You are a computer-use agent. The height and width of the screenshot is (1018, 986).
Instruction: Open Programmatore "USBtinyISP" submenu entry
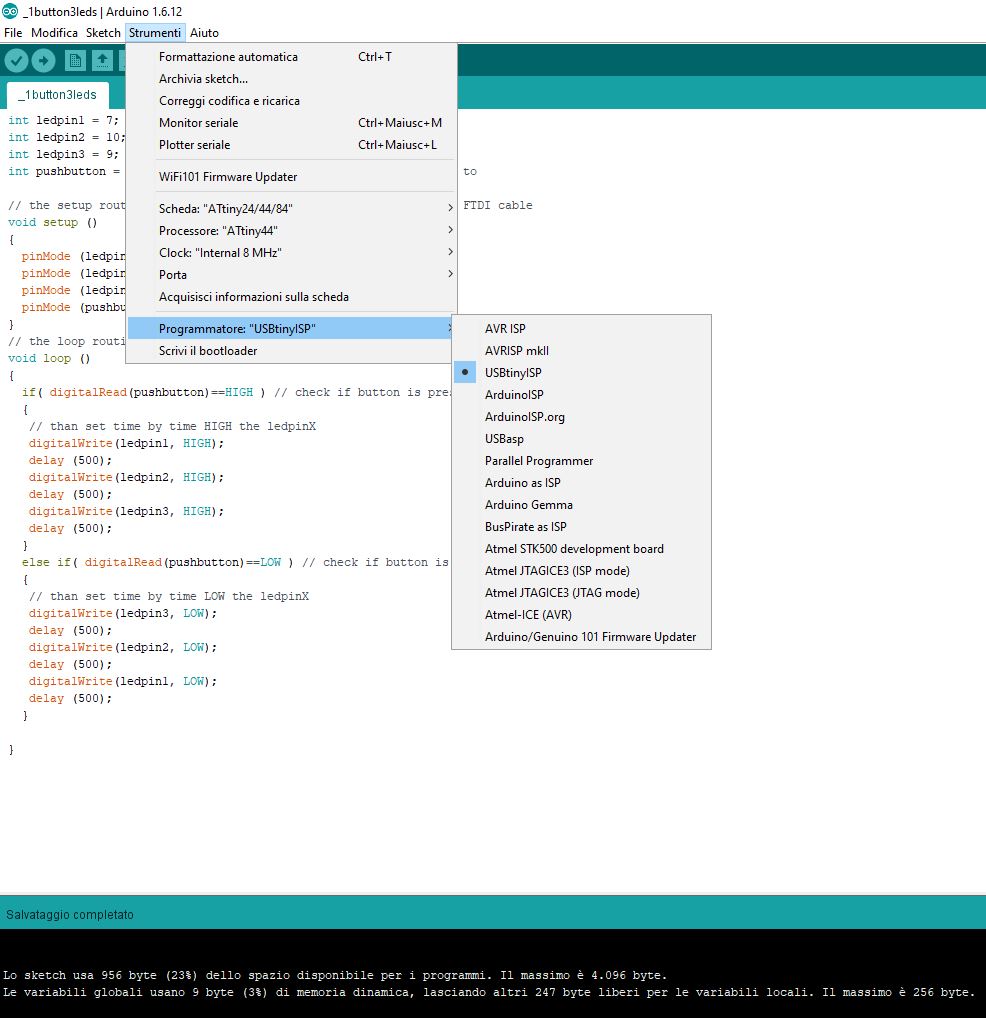pyautogui.click(x=291, y=329)
